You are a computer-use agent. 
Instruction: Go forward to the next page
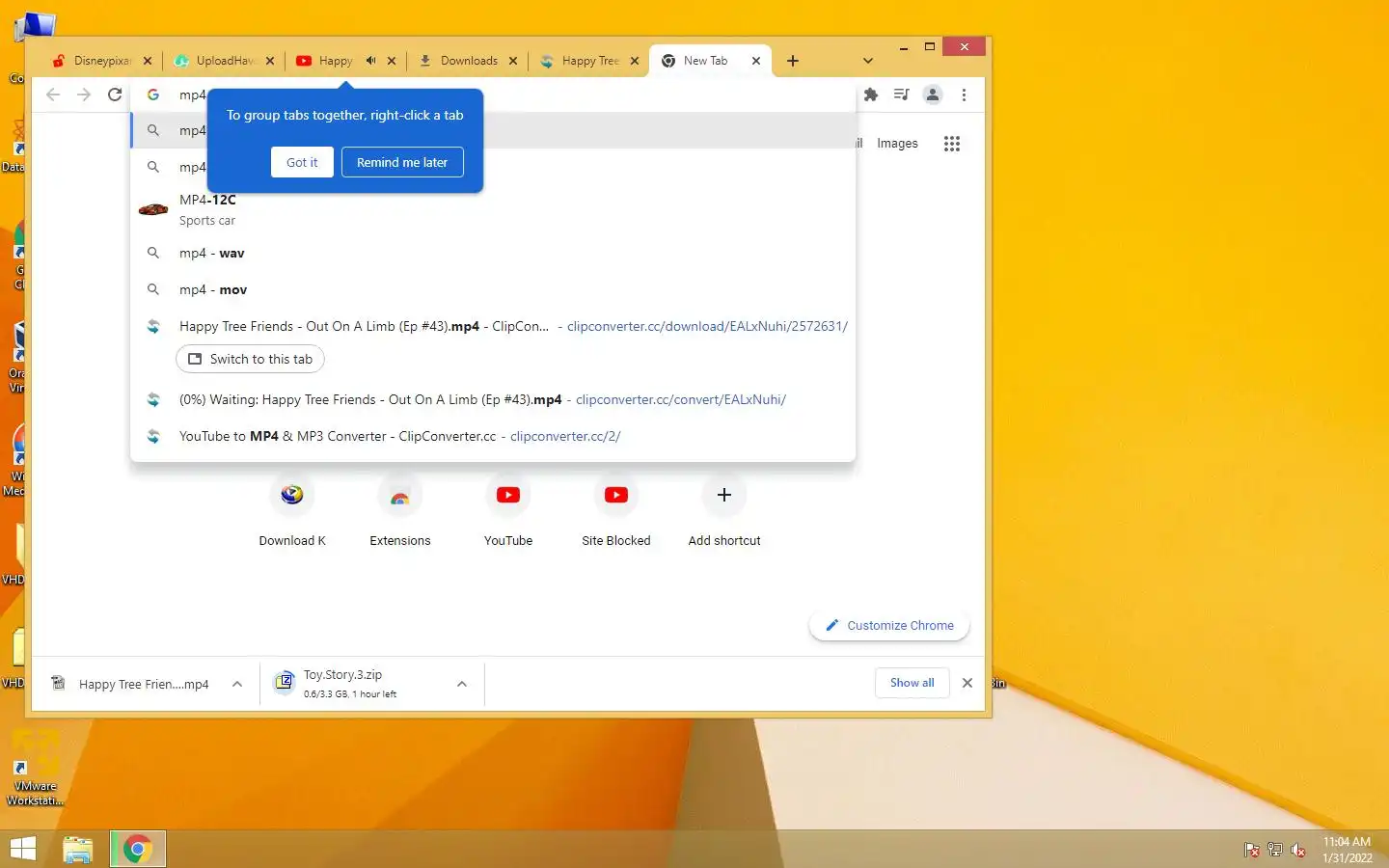84,95
